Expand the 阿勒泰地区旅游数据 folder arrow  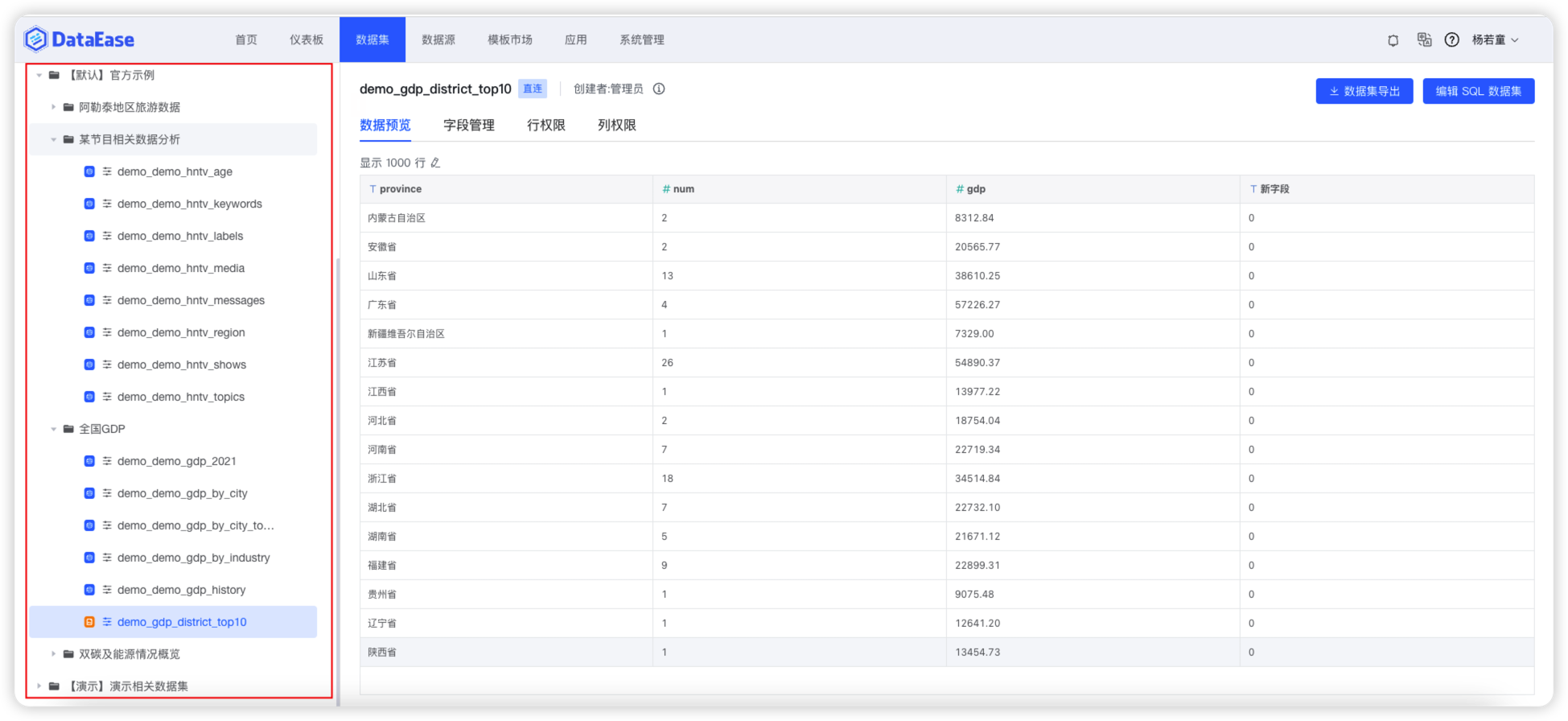[x=53, y=107]
